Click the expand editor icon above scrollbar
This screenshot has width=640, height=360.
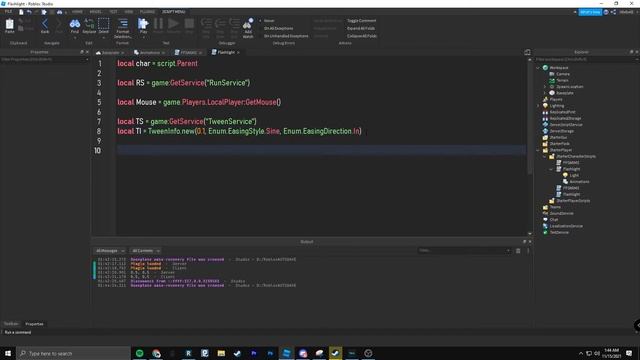point(527,52)
